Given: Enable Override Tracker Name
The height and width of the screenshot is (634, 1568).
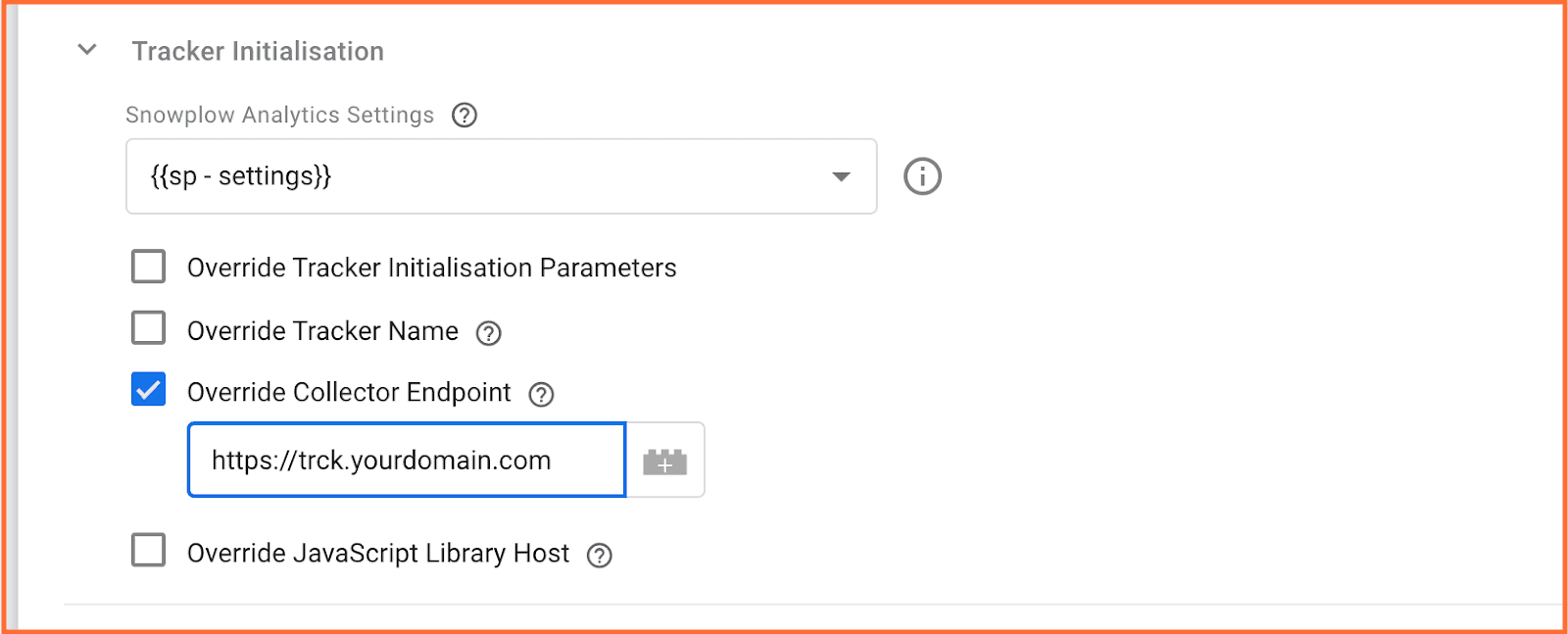Looking at the screenshot, I should [x=148, y=329].
